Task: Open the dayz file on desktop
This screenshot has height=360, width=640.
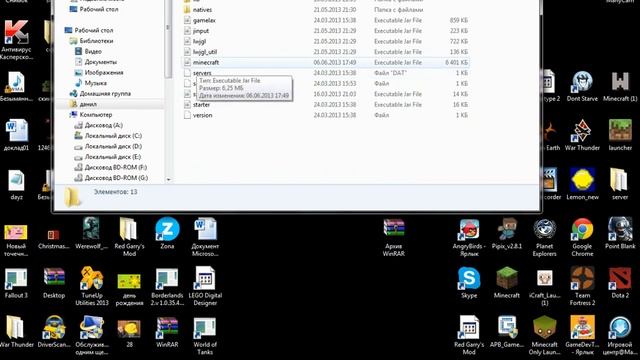Action: pos(16,184)
